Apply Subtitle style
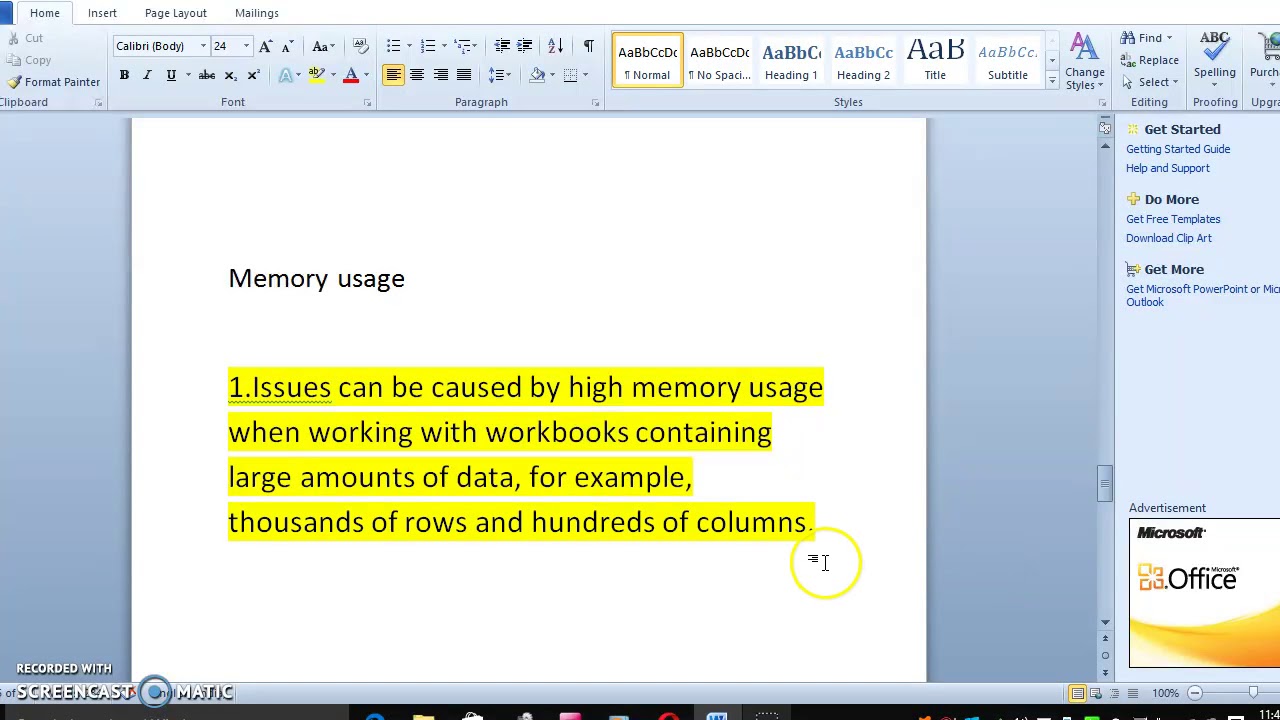 tap(1007, 60)
